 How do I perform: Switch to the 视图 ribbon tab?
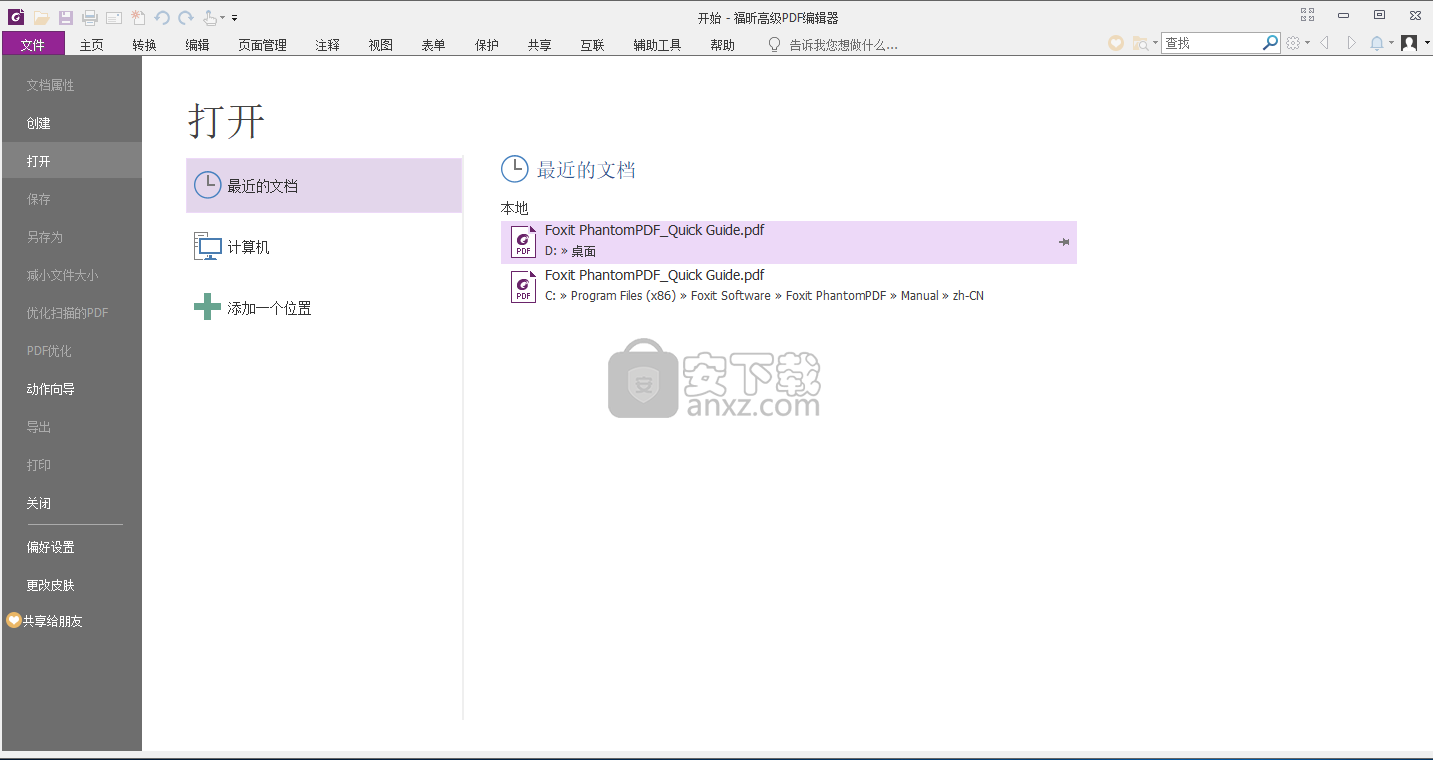[380, 45]
